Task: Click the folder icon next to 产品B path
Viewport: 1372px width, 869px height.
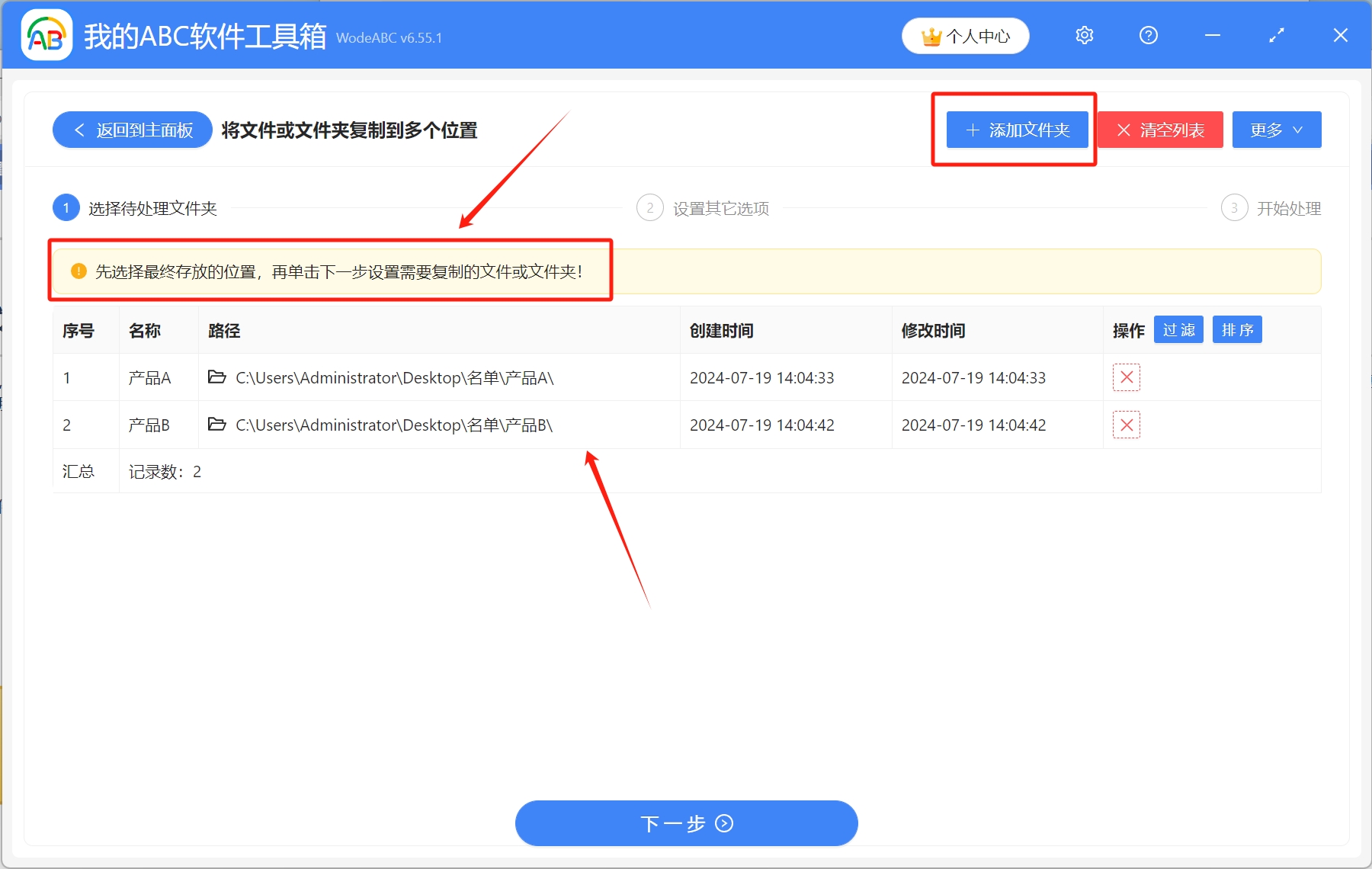Action: 217,425
